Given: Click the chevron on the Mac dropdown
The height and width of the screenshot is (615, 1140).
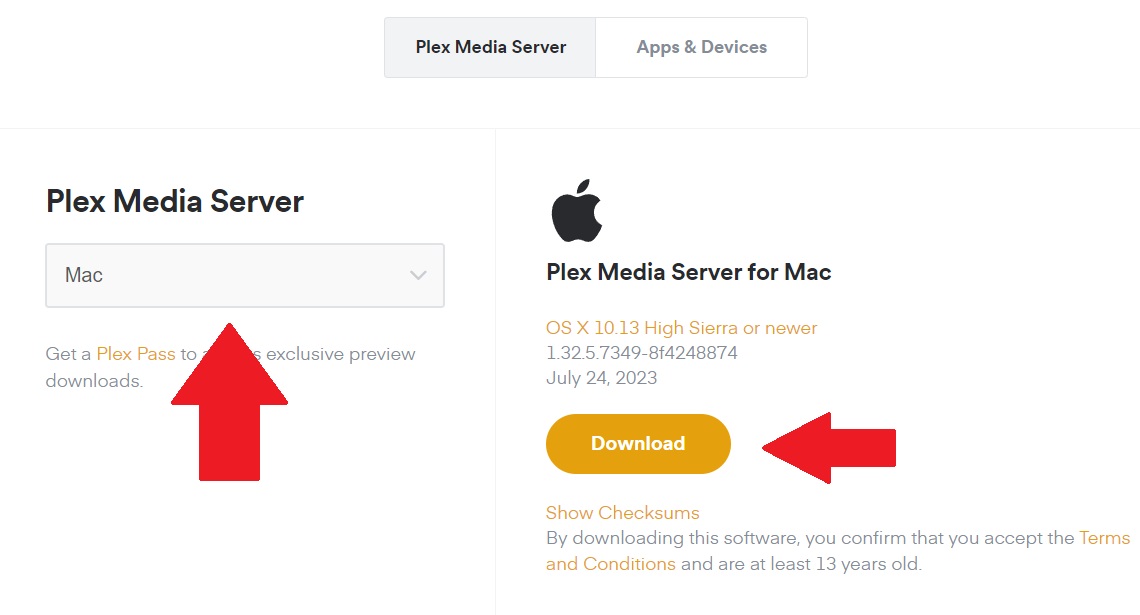Looking at the screenshot, I should [x=419, y=275].
